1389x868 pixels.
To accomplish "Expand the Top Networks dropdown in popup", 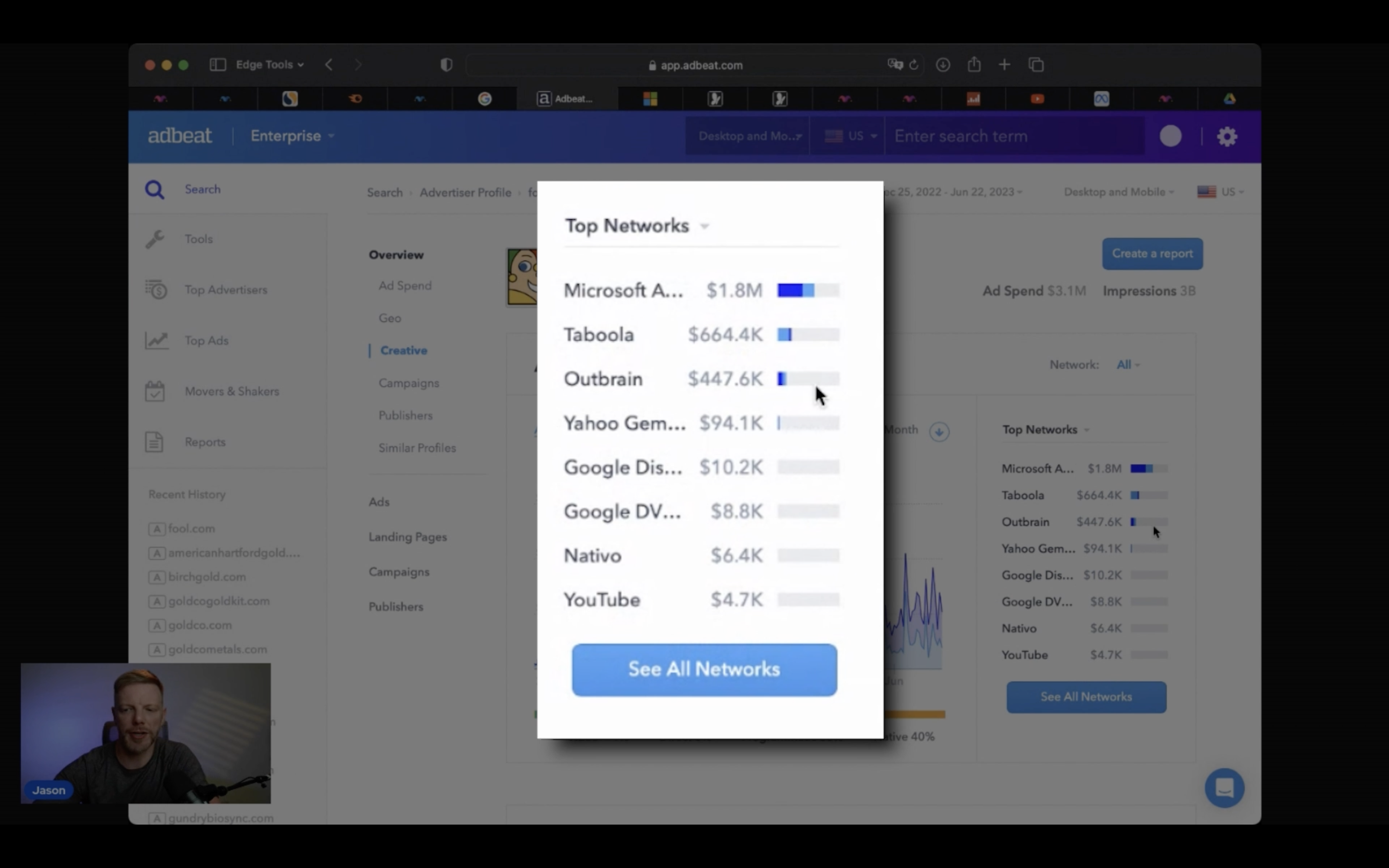I will coord(704,226).
